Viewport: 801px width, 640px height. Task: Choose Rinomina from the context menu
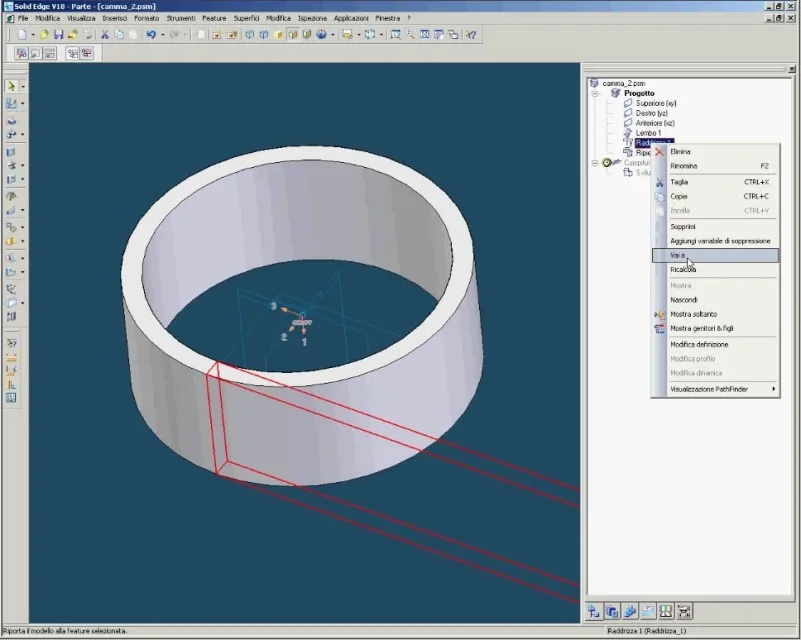pos(715,166)
